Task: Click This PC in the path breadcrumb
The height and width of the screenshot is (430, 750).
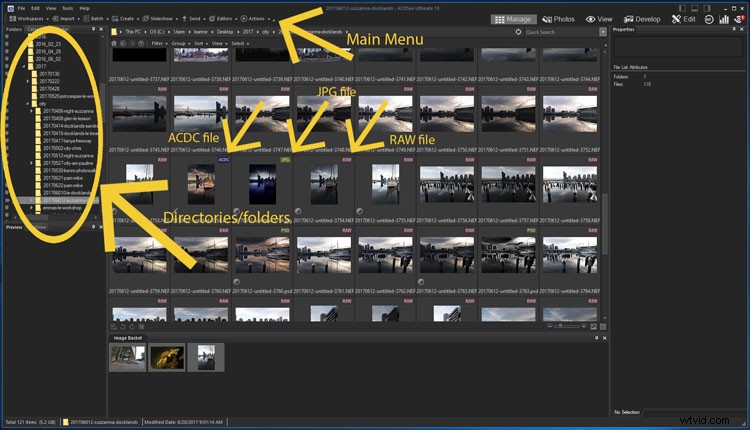Action: (133, 32)
